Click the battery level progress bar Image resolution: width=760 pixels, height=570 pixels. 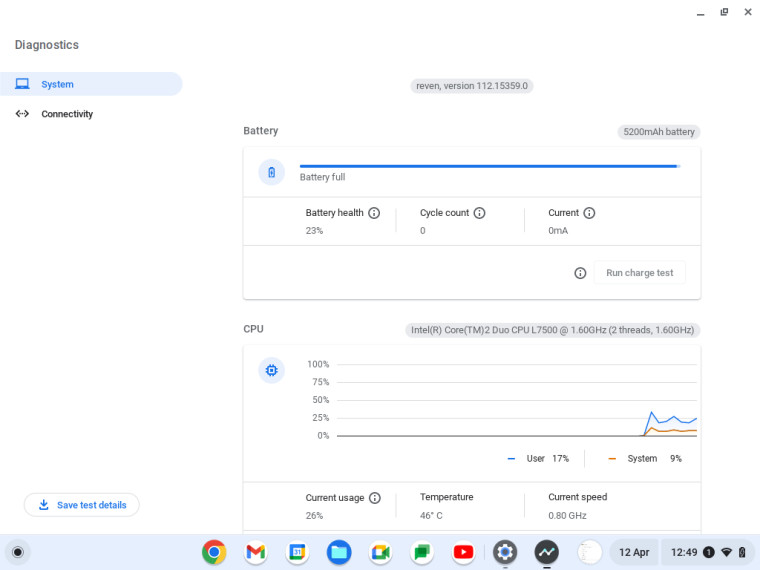click(x=489, y=166)
